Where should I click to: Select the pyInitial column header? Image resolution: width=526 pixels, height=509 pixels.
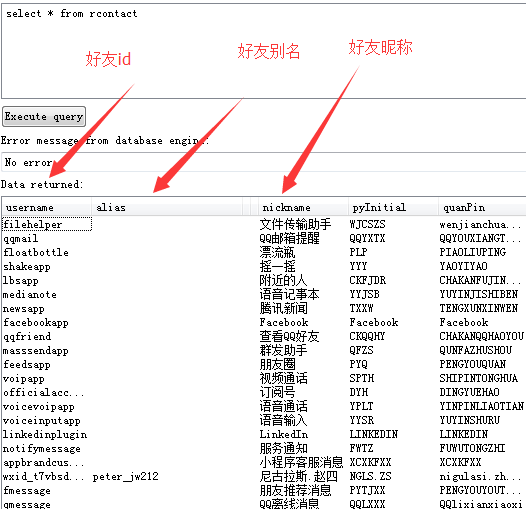[x=393, y=207]
